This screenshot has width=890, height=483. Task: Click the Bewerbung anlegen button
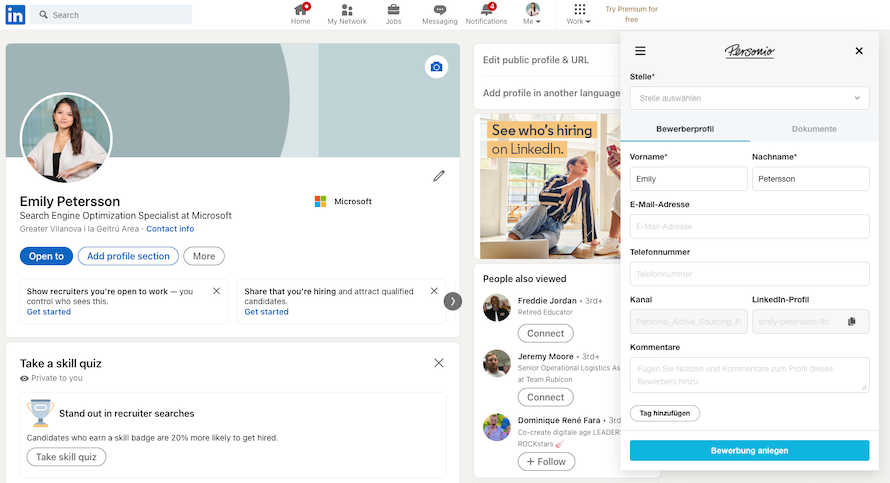click(749, 451)
